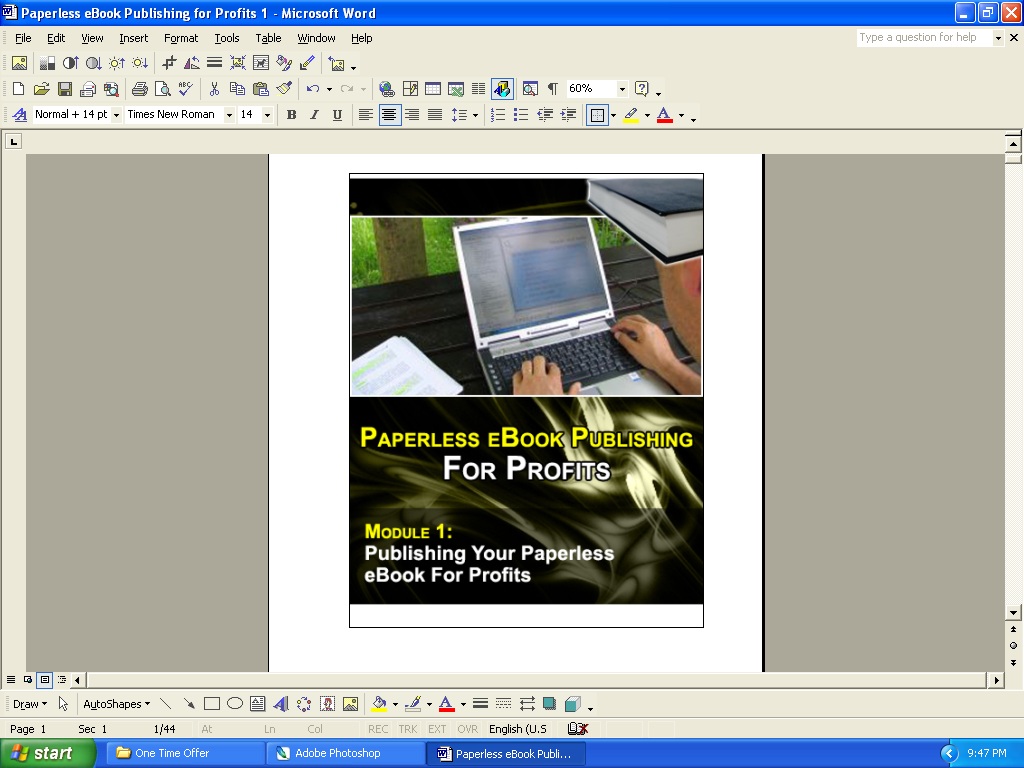Click the Crop tool in Picture toolbar

169,63
